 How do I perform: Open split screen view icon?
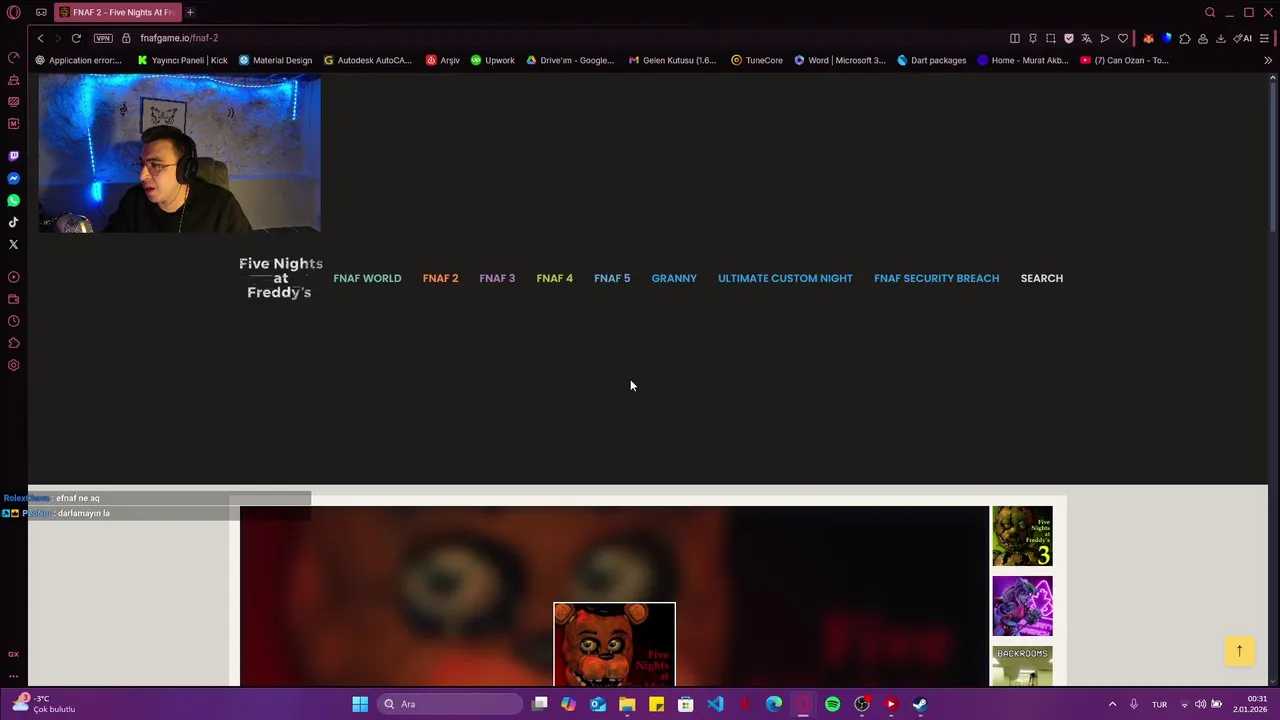[1015, 38]
